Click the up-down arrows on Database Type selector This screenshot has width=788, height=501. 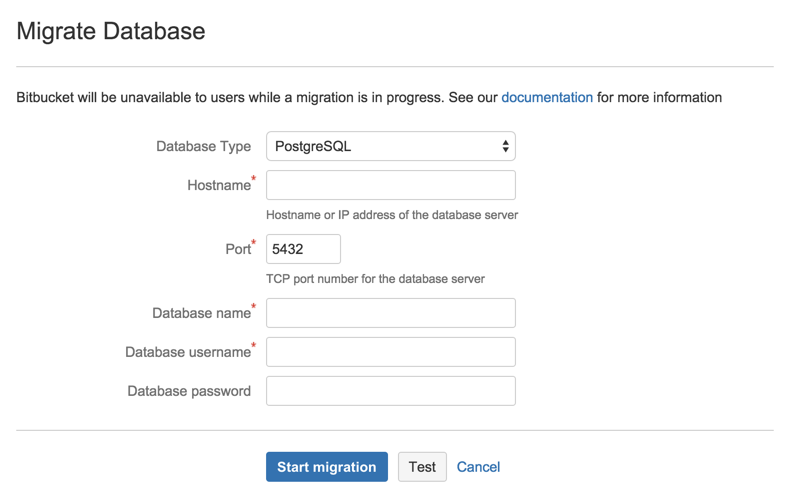tap(505, 146)
